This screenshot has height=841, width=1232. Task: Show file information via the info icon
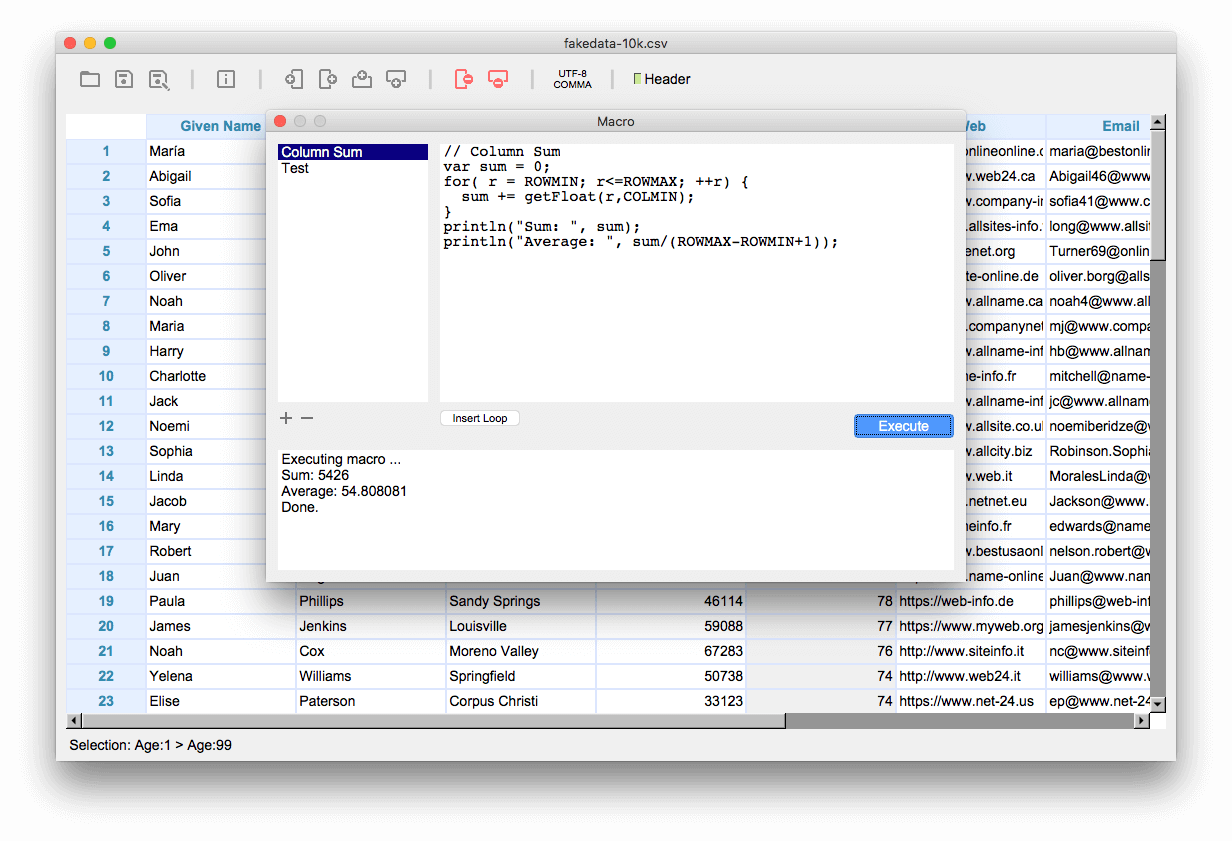(225, 79)
